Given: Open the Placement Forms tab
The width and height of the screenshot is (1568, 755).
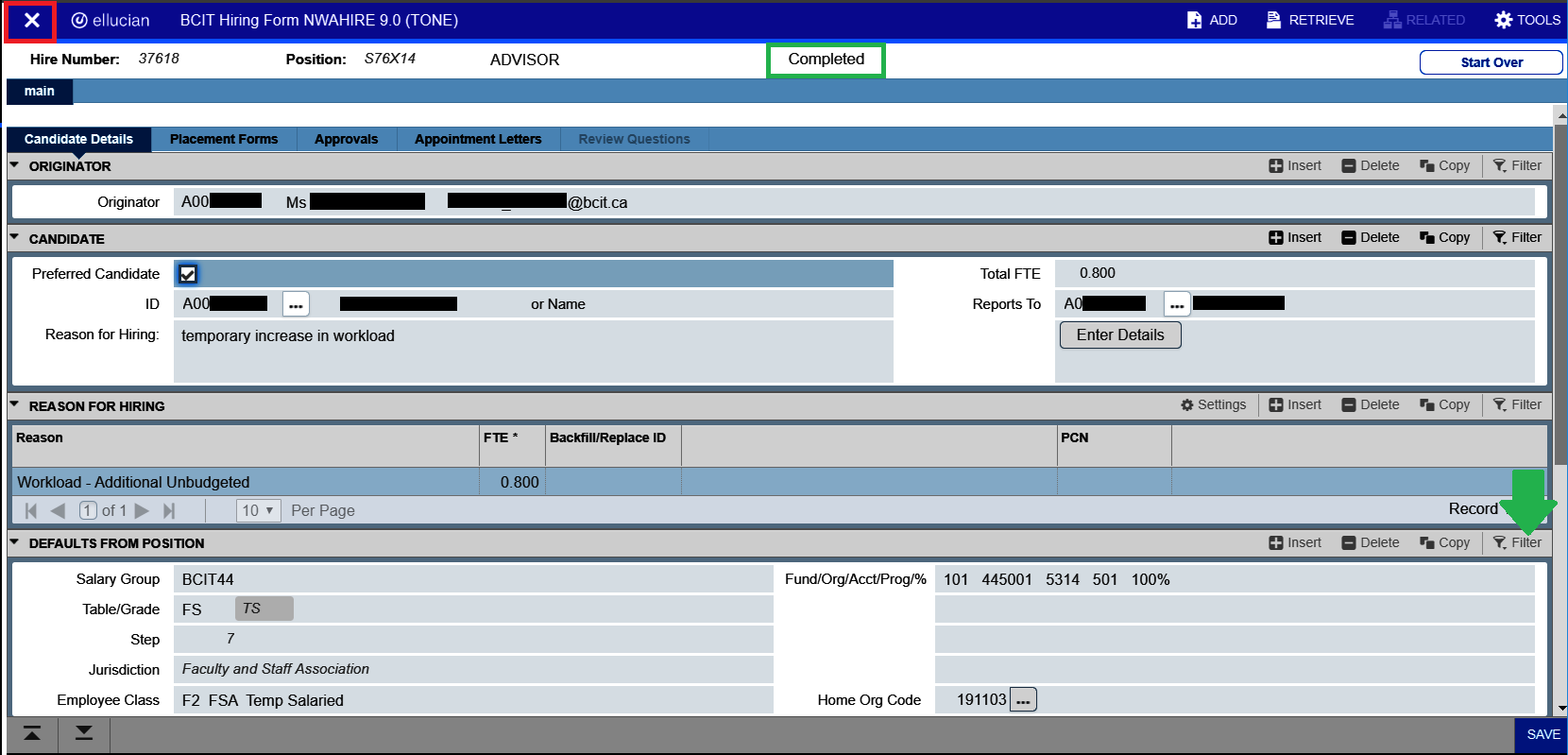Looking at the screenshot, I should [x=224, y=139].
